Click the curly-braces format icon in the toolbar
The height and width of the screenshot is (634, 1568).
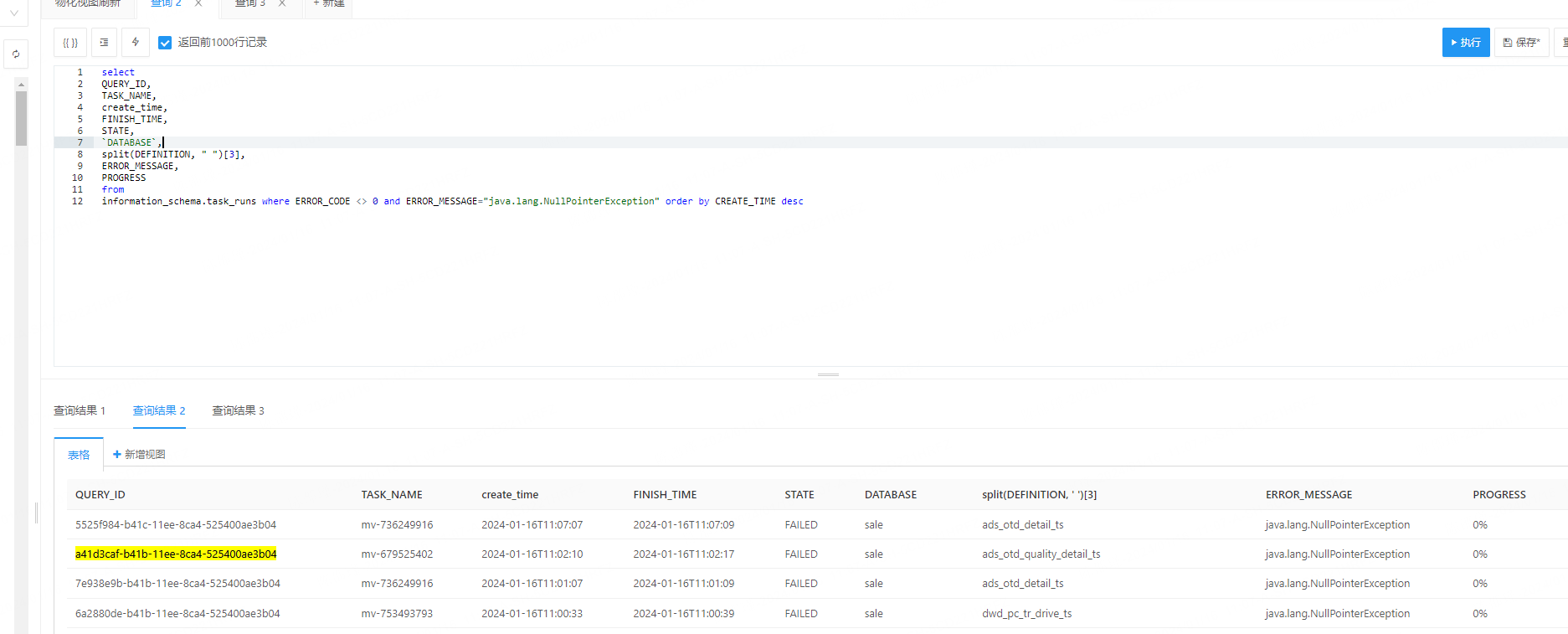(70, 43)
